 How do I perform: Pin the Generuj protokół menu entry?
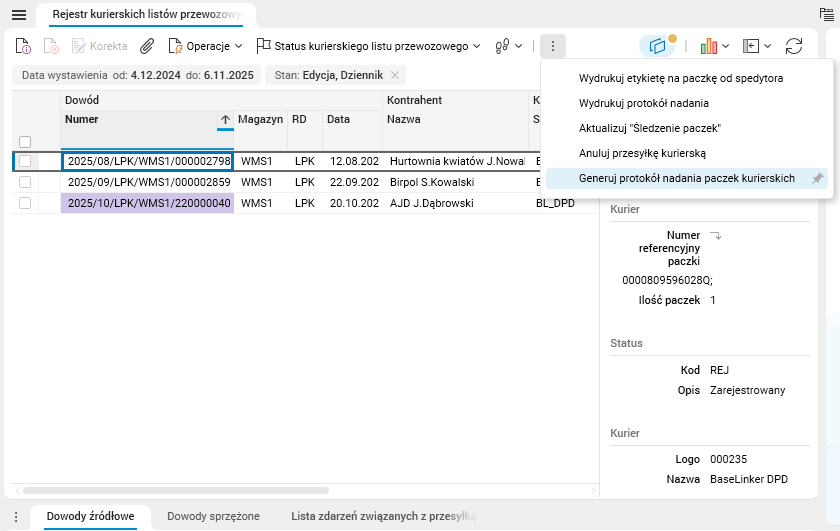[817, 178]
